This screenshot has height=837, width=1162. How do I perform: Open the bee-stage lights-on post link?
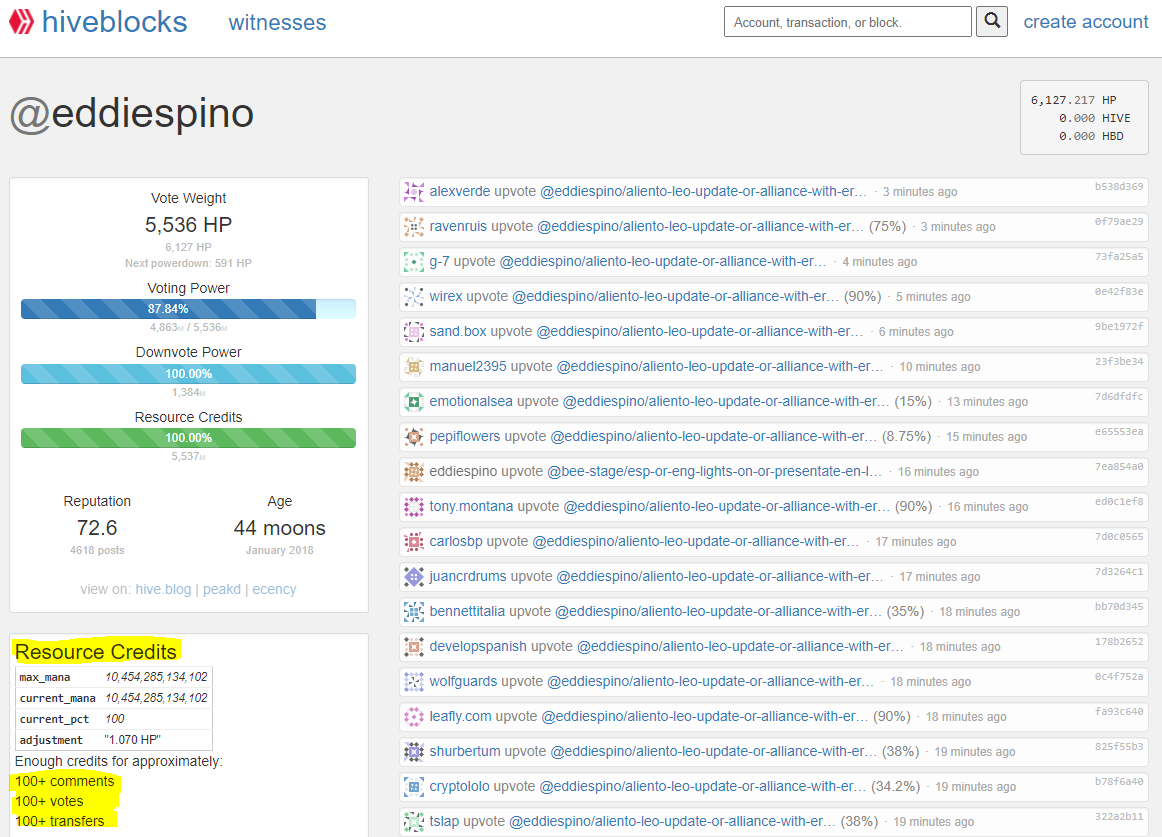point(714,472)
